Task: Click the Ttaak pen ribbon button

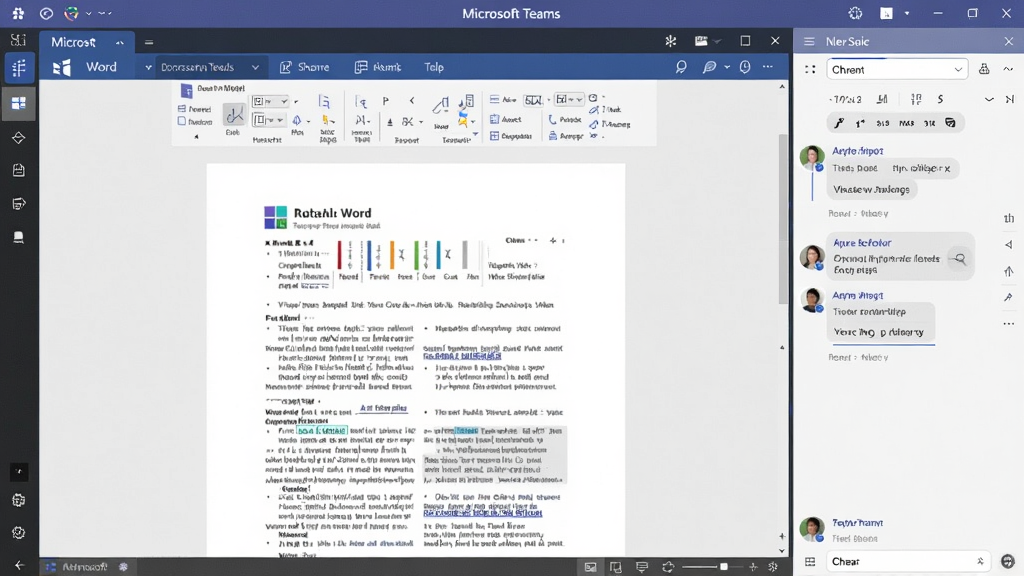Action: pos(605,110)
